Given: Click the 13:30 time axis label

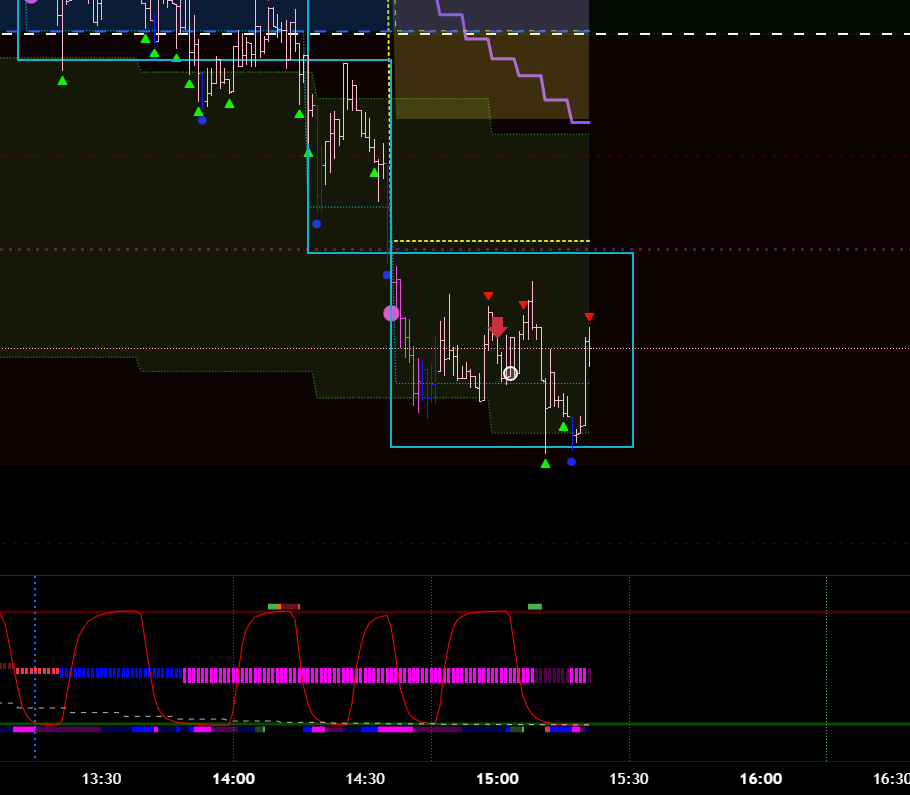Looking at the screenshot, I should click(x=101, y=779).
